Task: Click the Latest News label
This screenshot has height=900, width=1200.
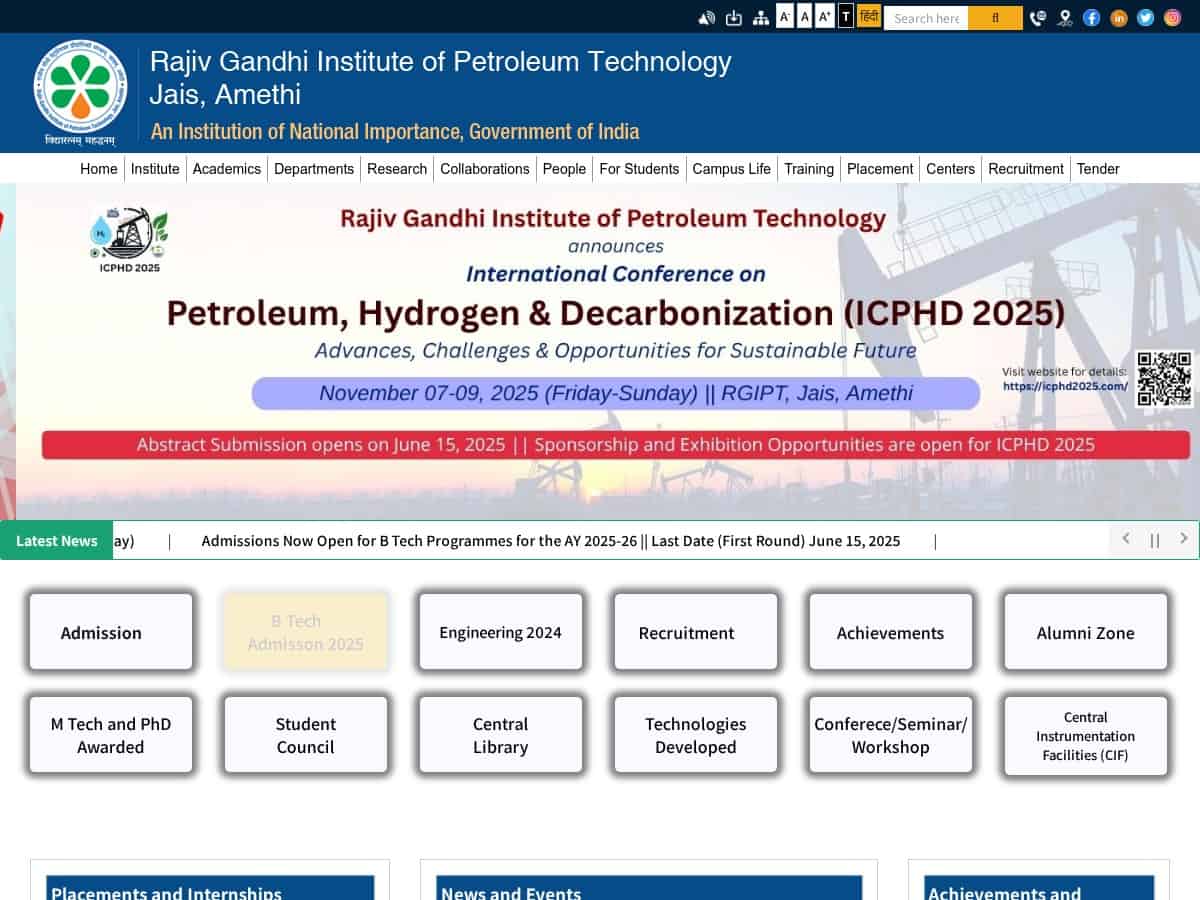Action: coord(57,540)
